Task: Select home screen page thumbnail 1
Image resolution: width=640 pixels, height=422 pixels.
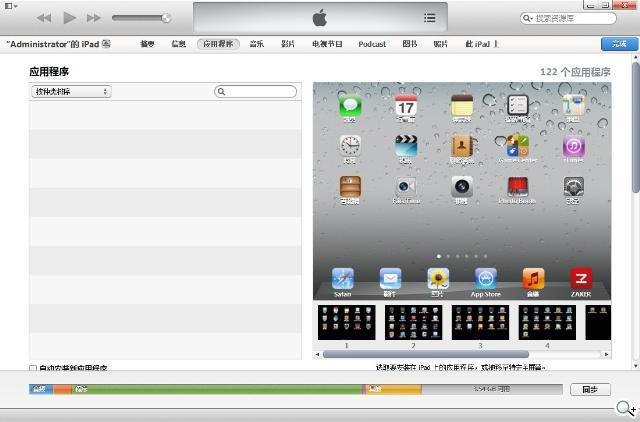Action: (x=347, y=322)
